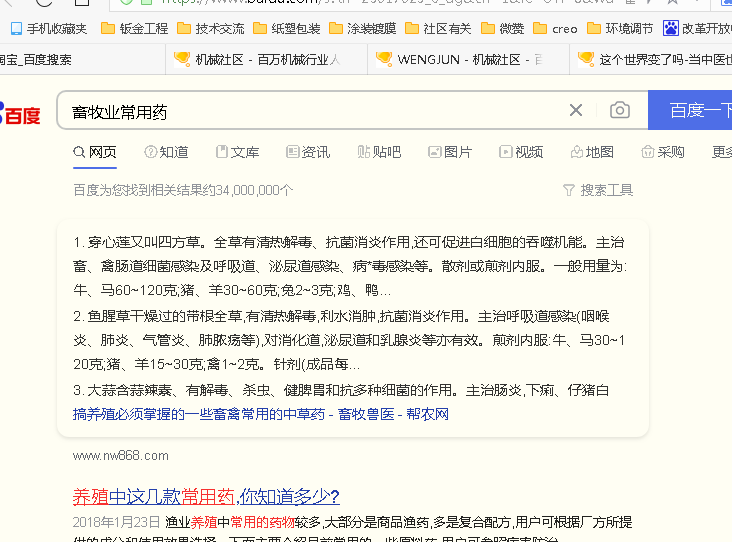Select the 知道 search category
The image size is (732, 542).
point(167,152)
